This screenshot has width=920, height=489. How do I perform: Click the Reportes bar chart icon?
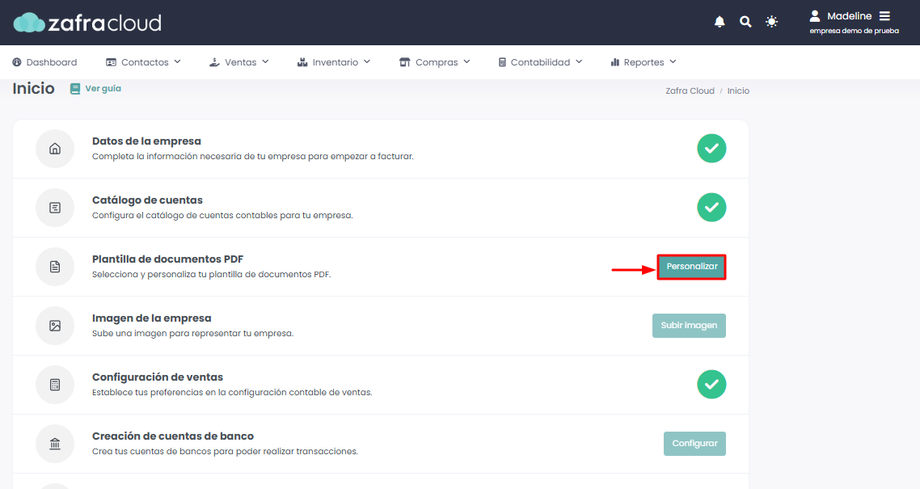[615, 62]
